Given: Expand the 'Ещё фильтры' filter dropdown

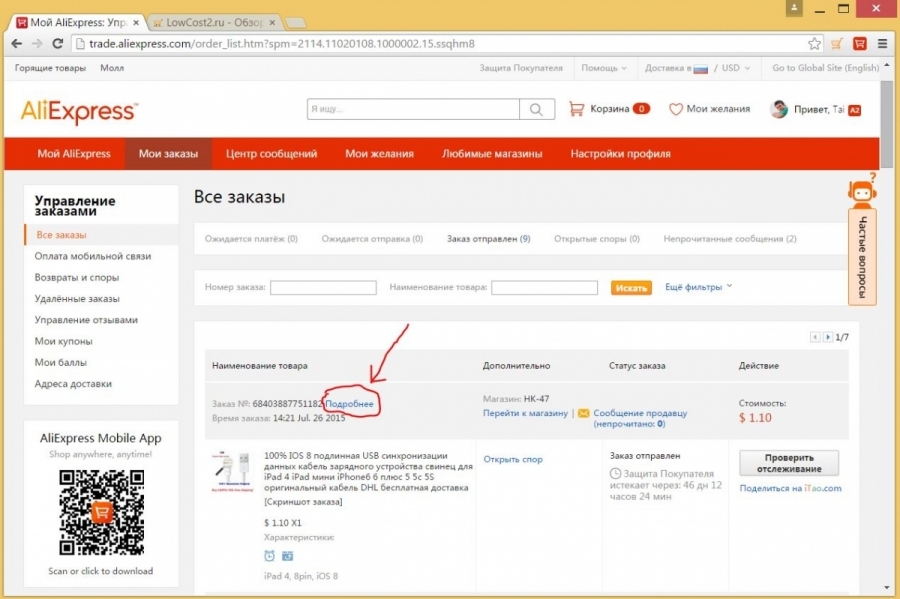Looking at the screenshot, I should tap(699, 287).
